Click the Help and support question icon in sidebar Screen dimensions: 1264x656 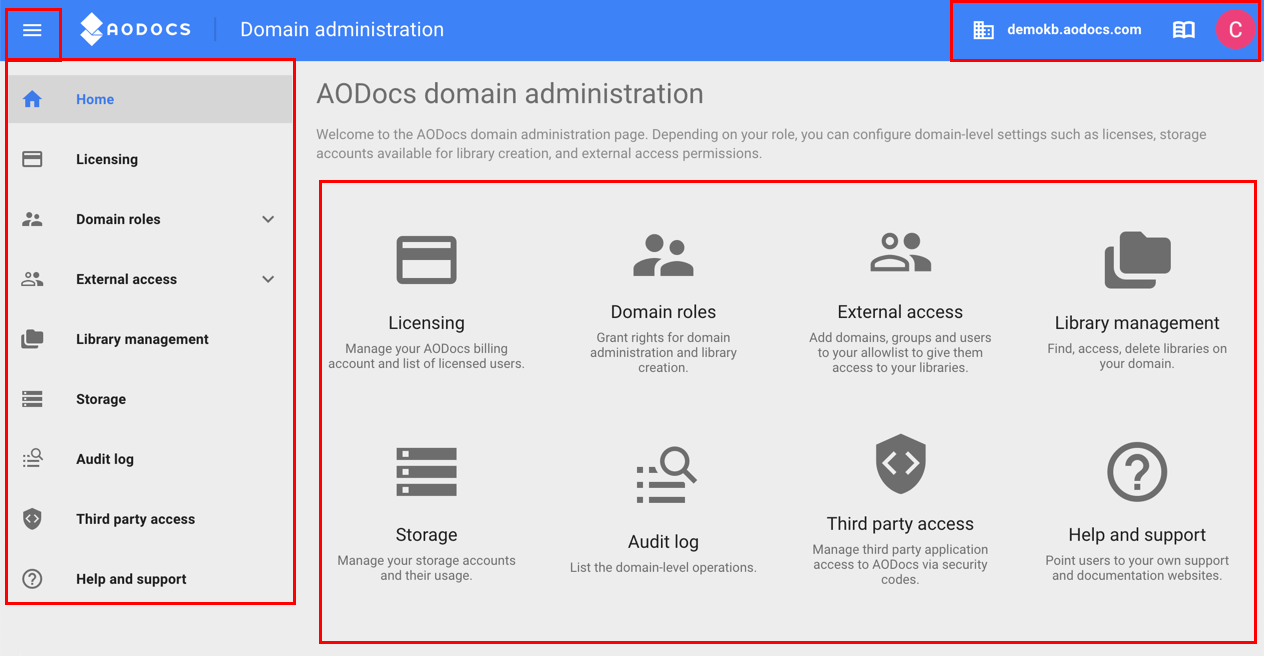[x=32, y=579]
